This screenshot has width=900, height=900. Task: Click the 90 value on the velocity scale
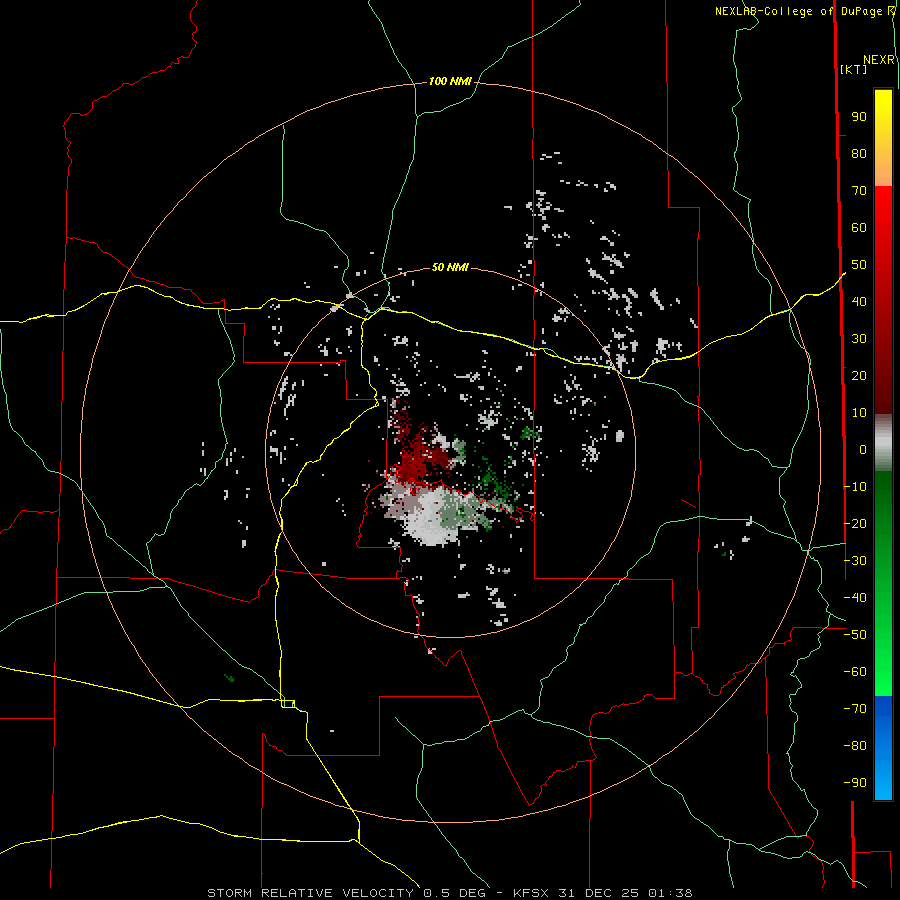(859, 117)
